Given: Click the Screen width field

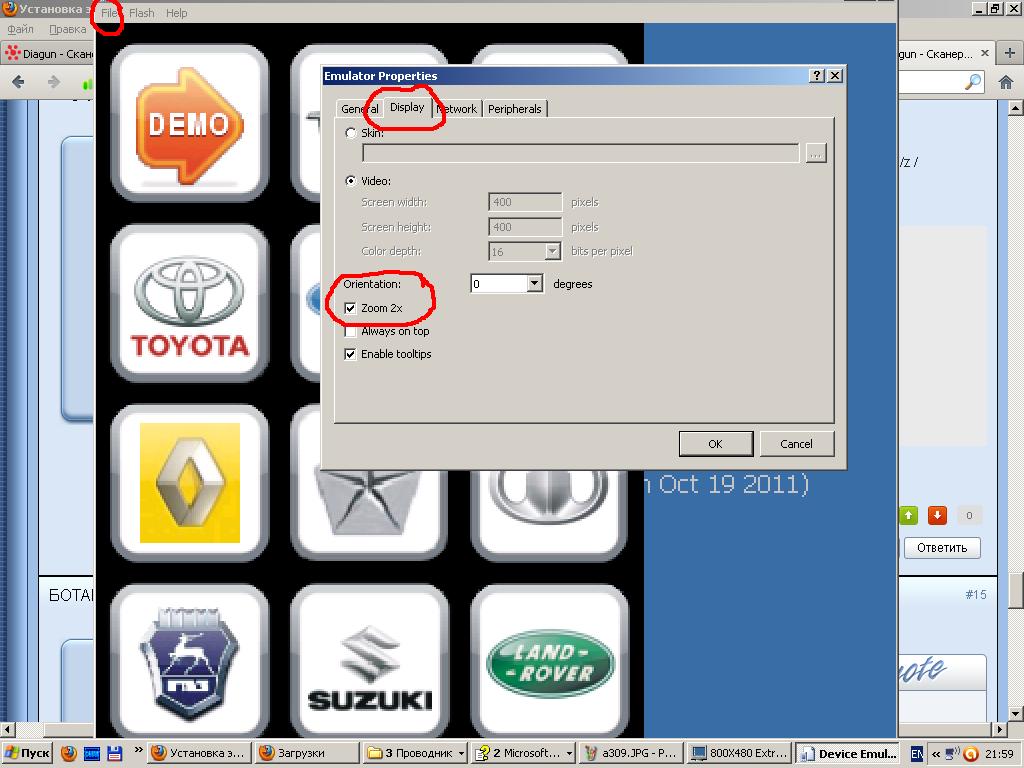Looking at the screenshot, I should coord(525,202).
